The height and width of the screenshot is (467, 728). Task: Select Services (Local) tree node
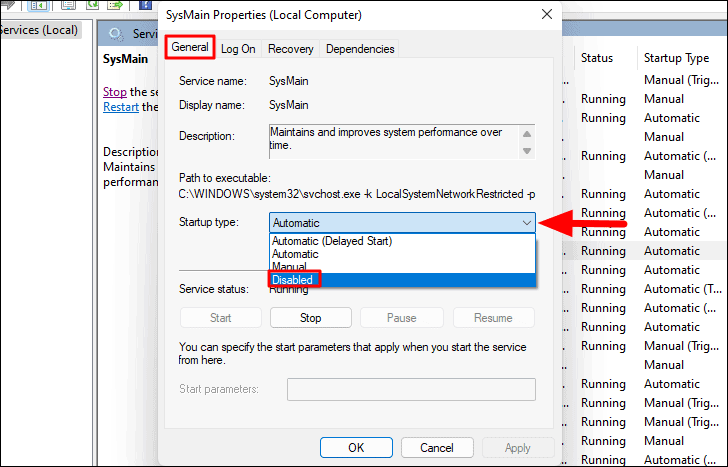[39, 30]
